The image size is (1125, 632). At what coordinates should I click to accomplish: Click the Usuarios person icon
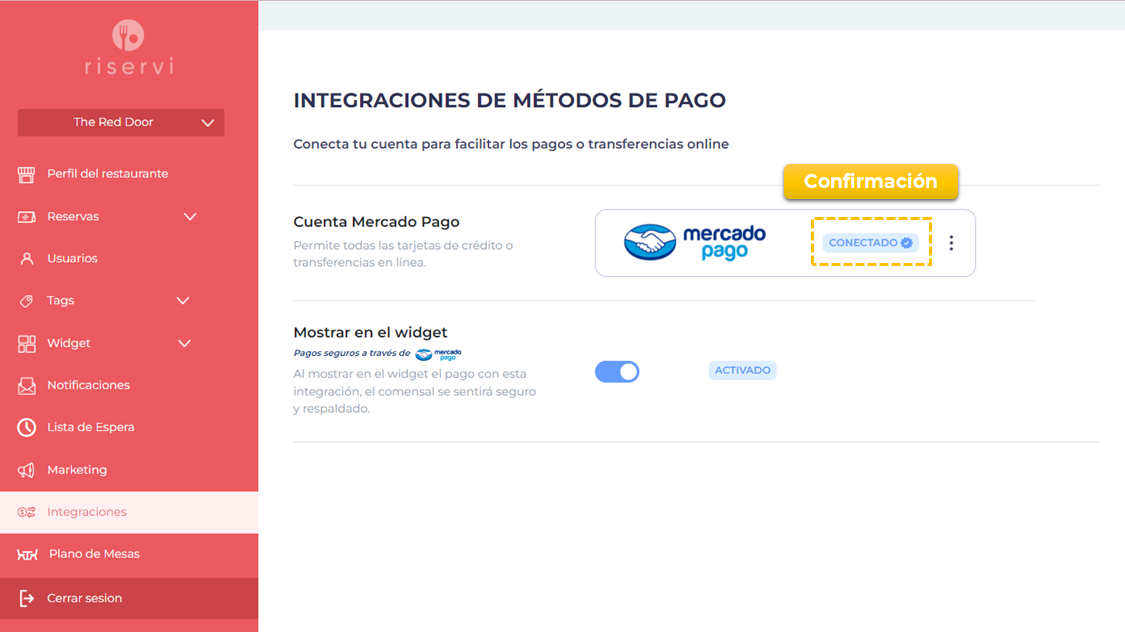coord(27,259)
